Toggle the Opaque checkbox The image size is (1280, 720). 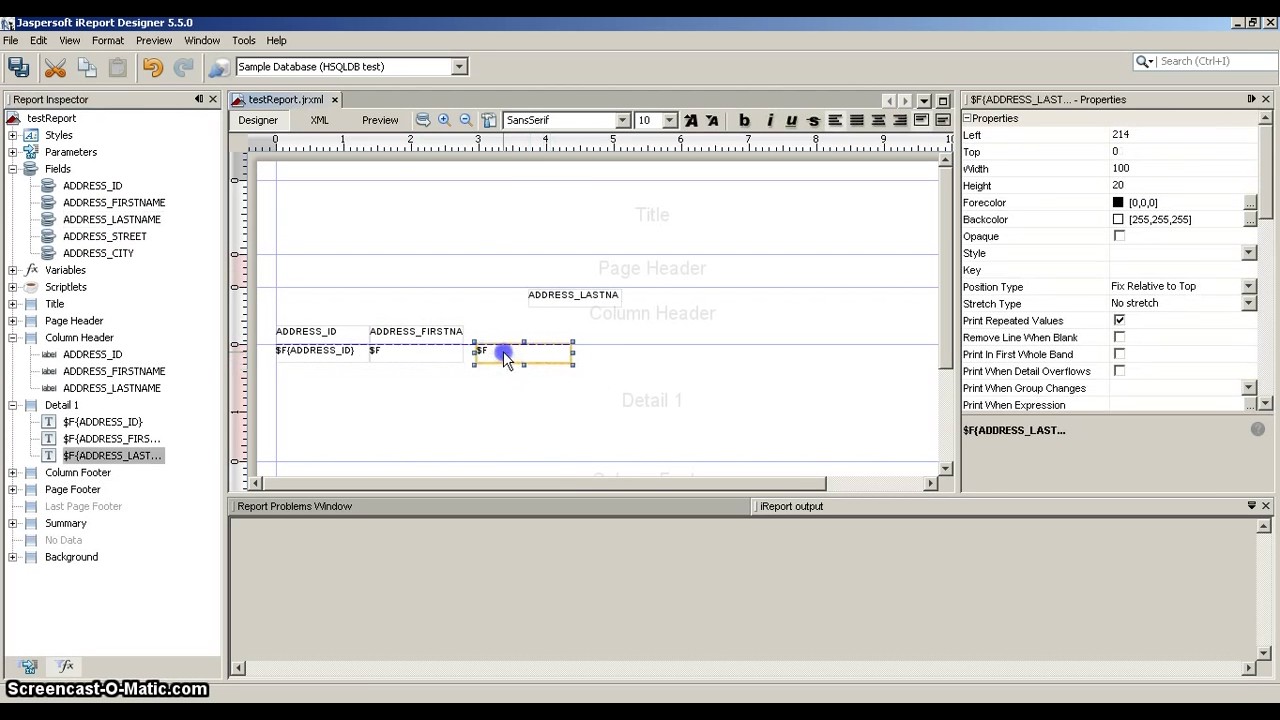(1119, 236)
